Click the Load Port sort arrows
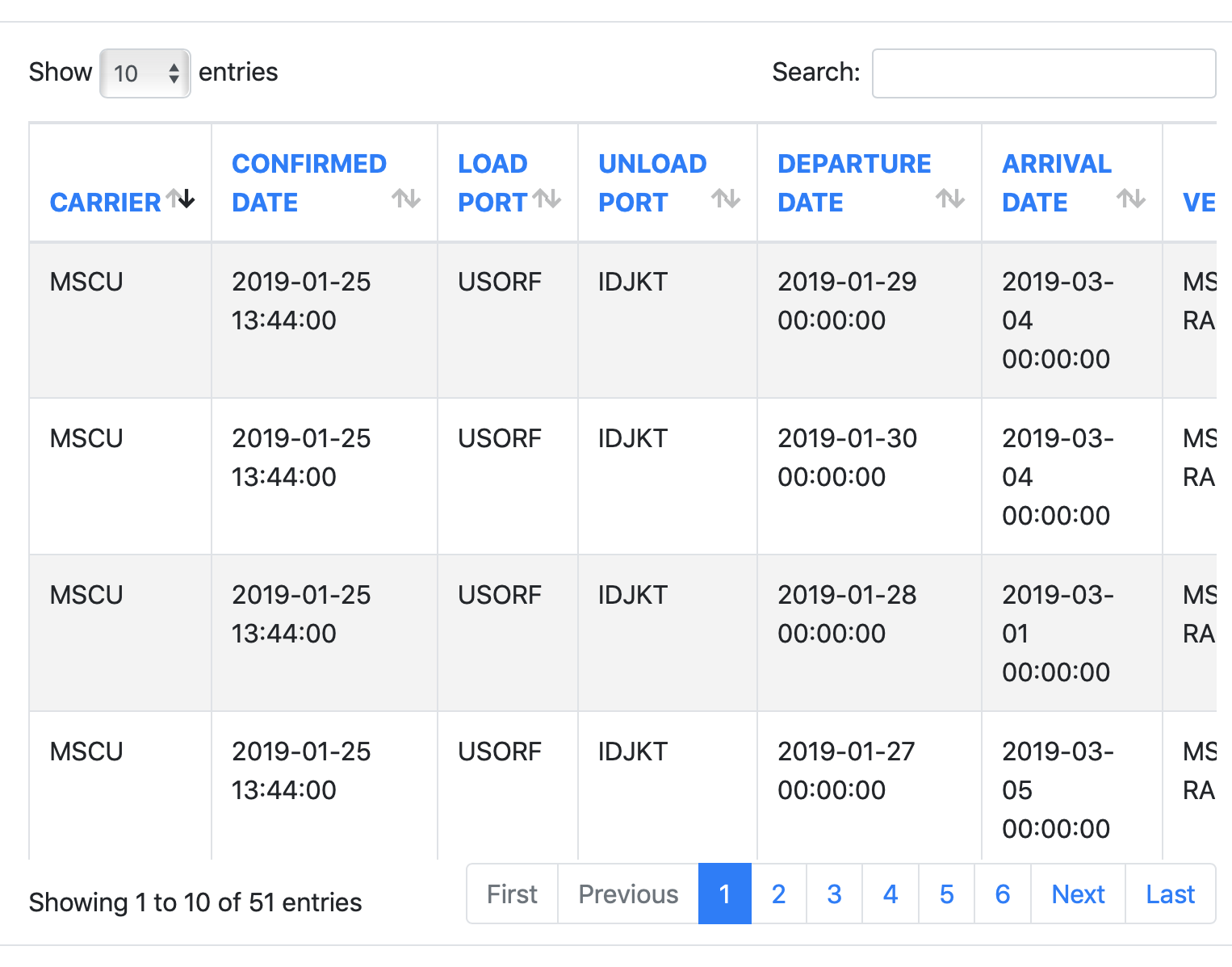The height and width of the screenshot is (967, 1232). 547,199
